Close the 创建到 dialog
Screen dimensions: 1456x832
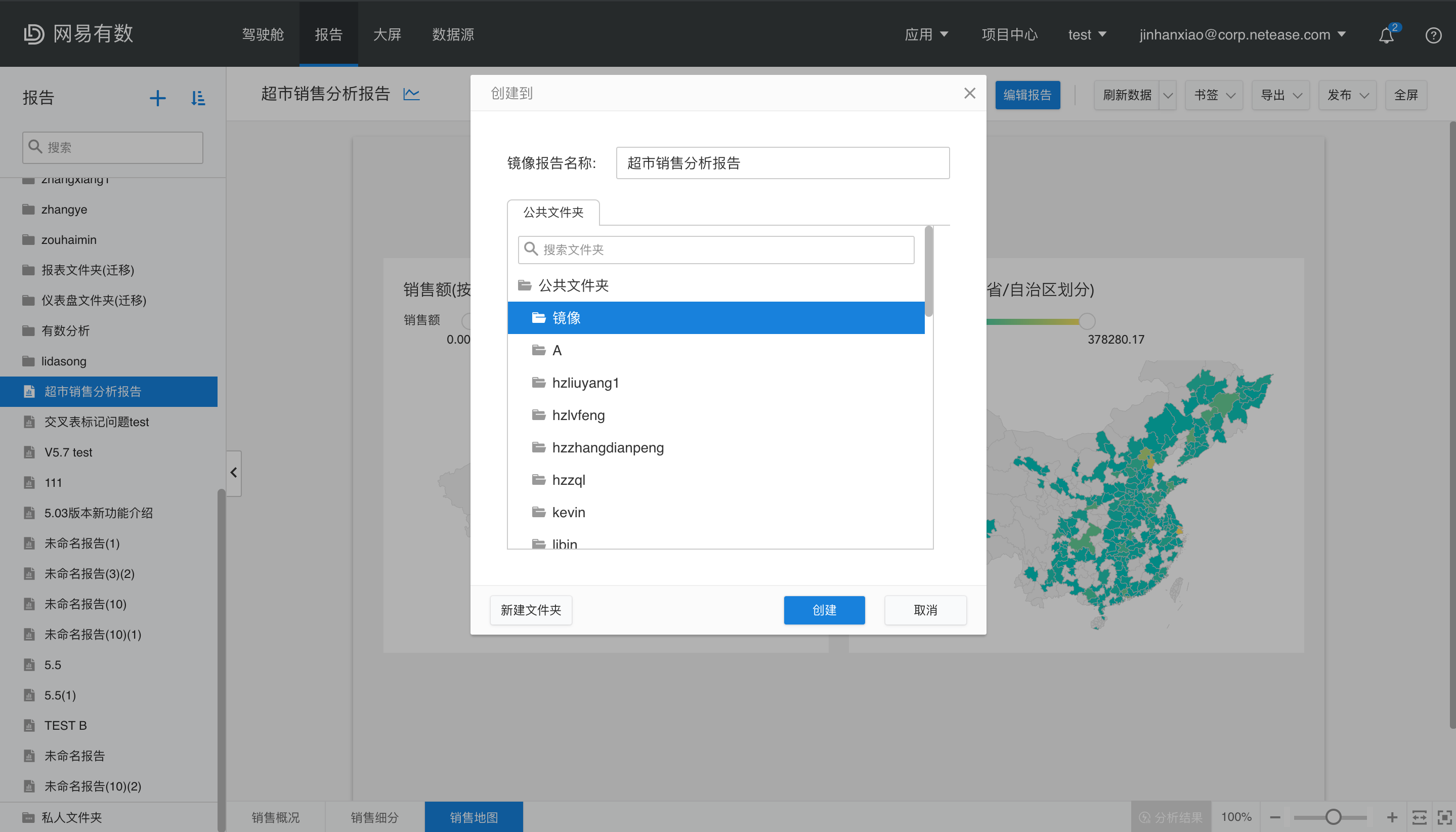coord(969,93)
